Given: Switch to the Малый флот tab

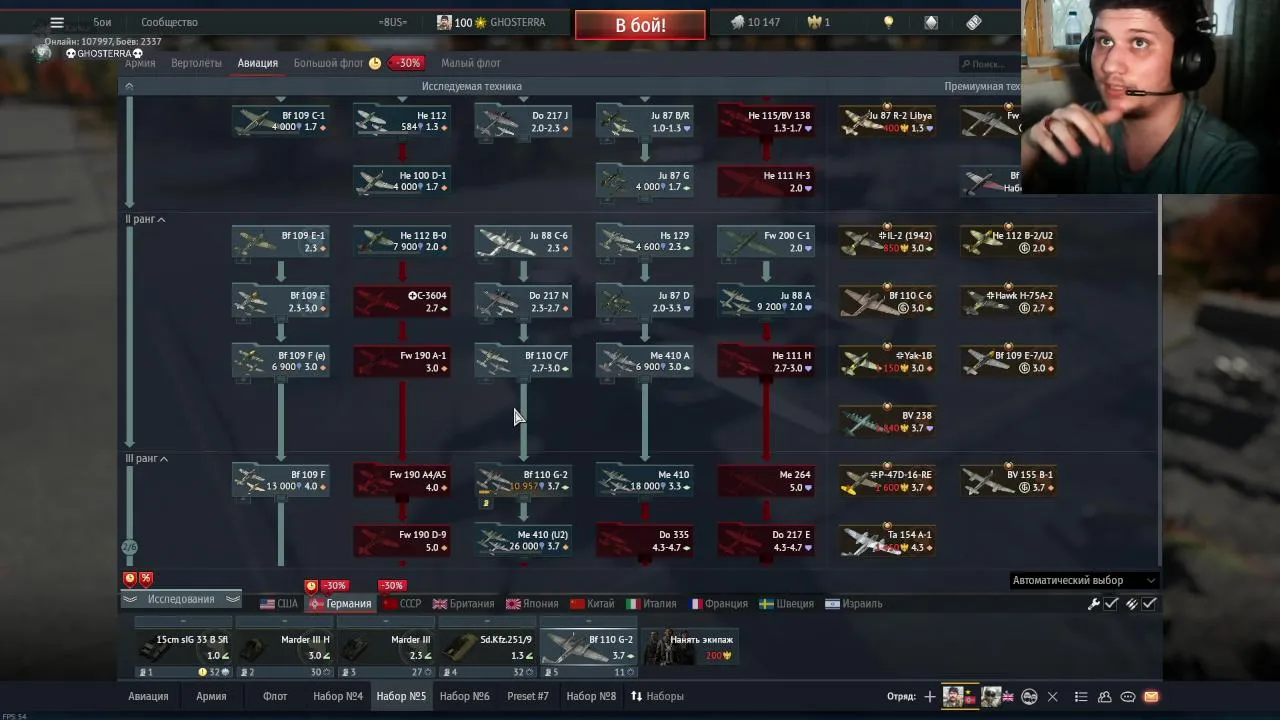Looking at the screenshot, I should (471, 63).
